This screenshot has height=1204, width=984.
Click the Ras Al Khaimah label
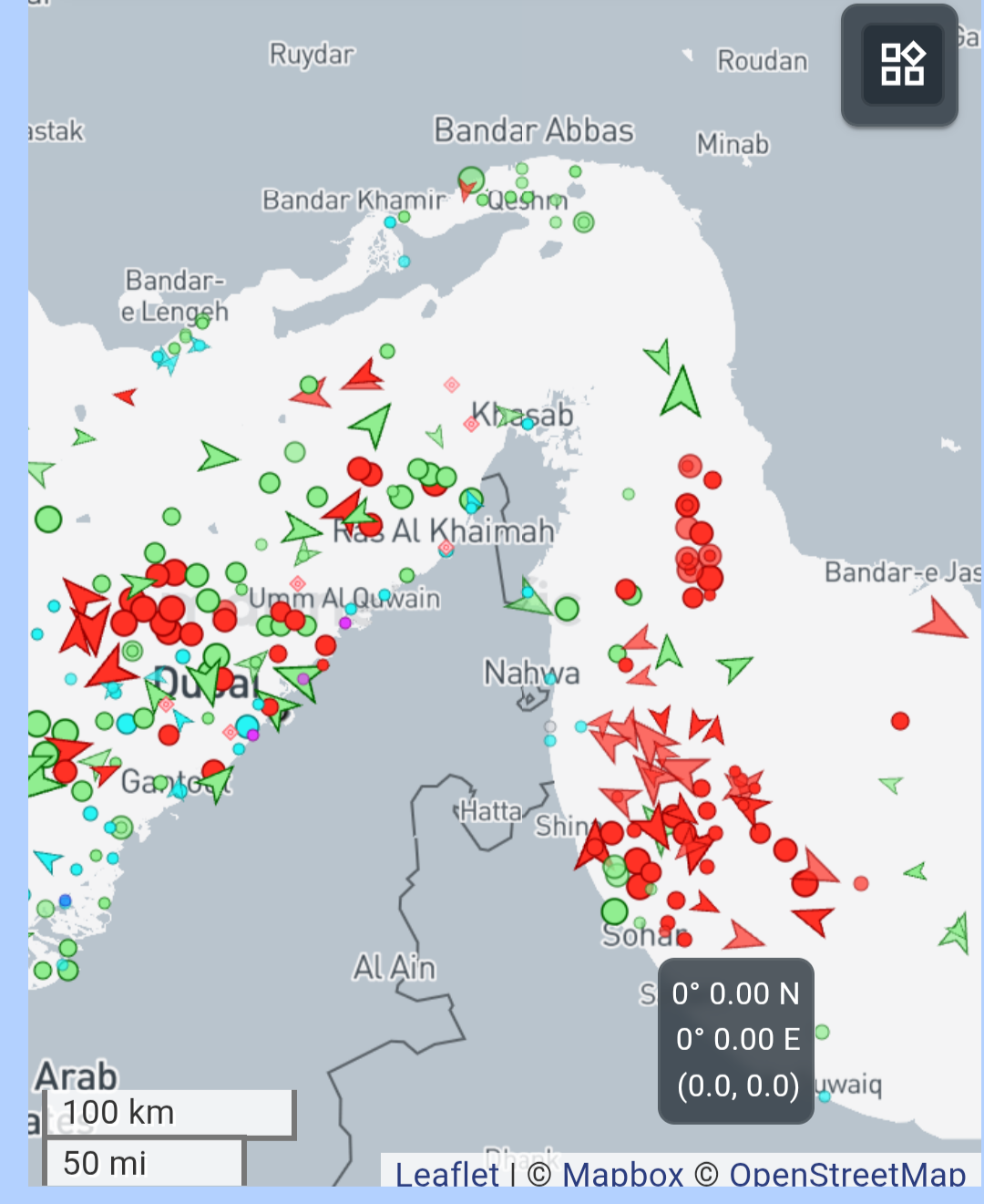(444, 530)
